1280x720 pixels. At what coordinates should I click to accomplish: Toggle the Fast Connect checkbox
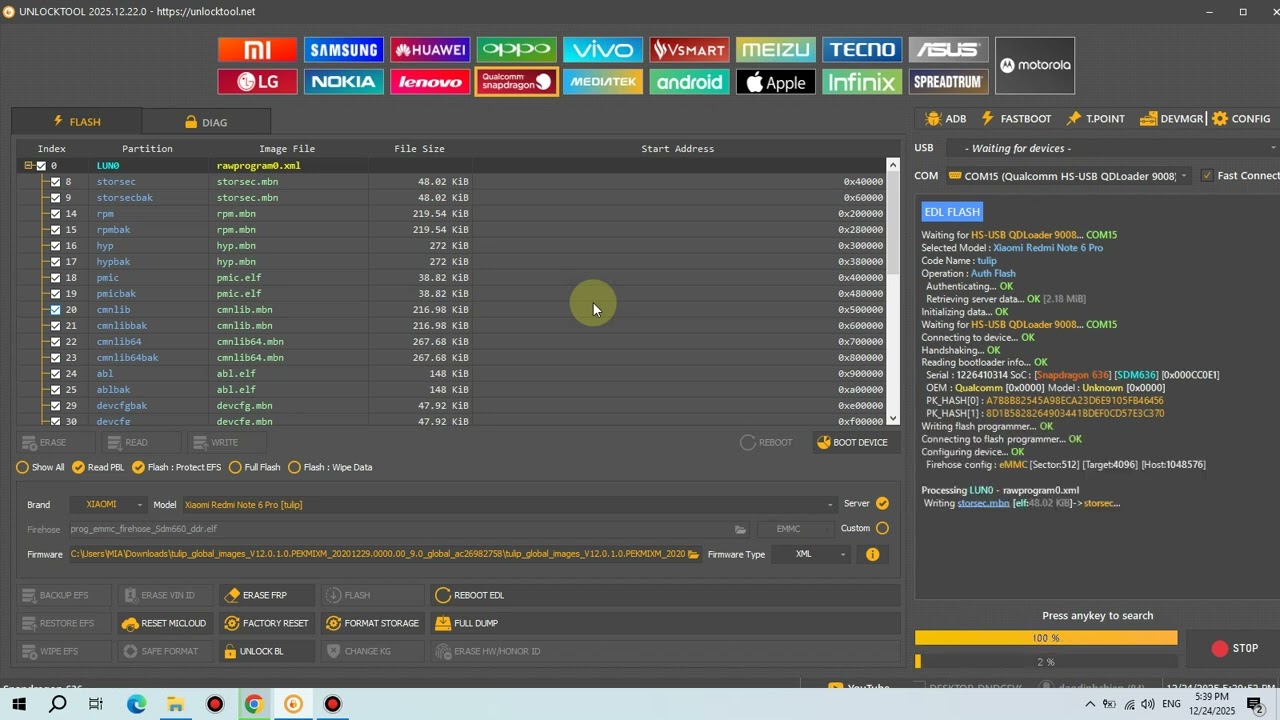pos(1207,176)
